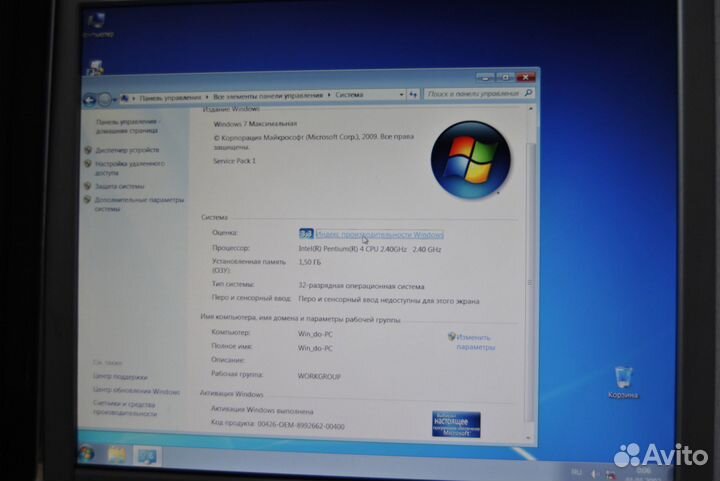
Task: Open Windows Explorer from the taskbar
Action: click(117, 455)
